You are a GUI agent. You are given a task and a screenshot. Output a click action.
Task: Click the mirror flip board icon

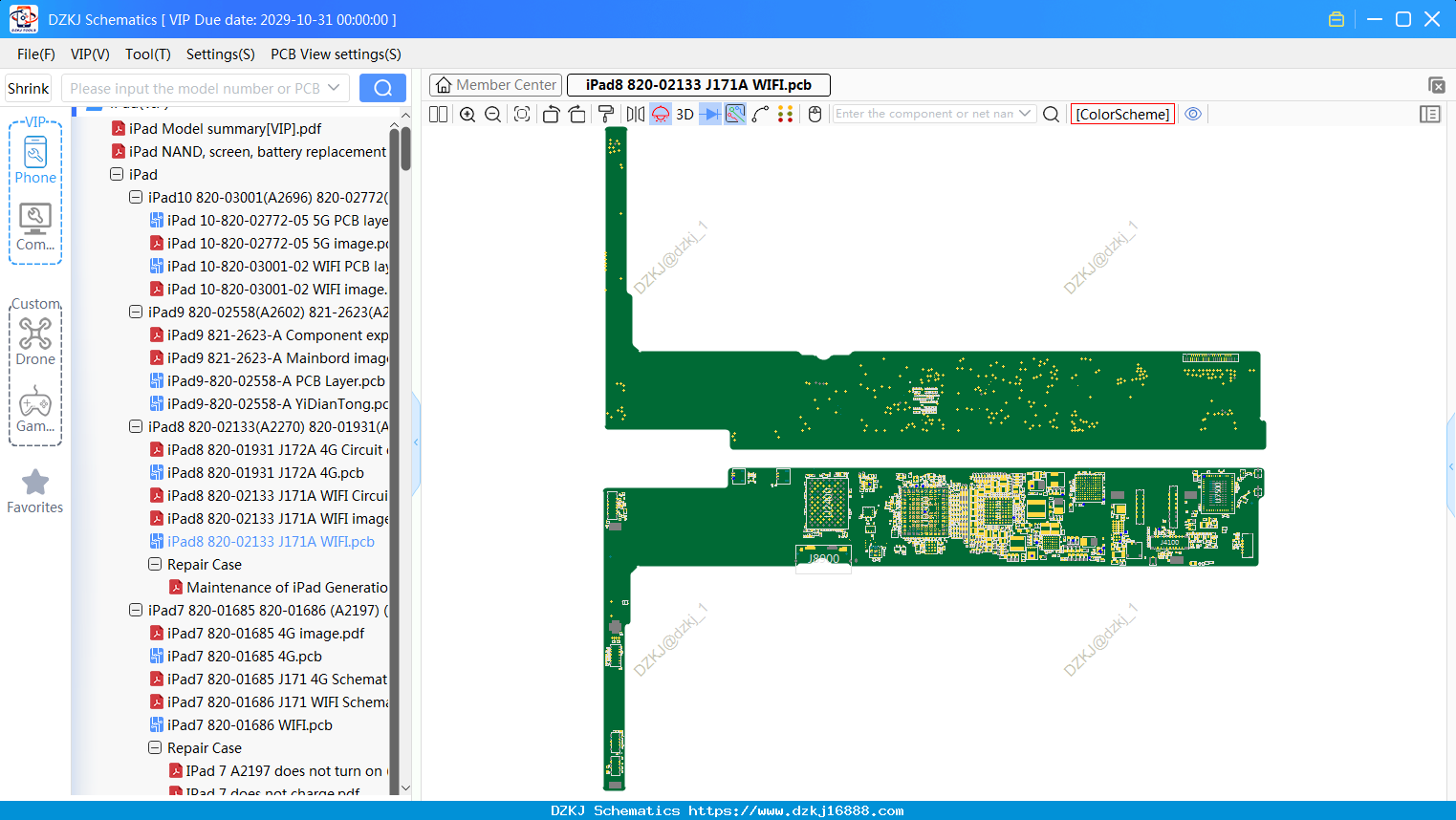pyautogui.click(x=635, y=114)
